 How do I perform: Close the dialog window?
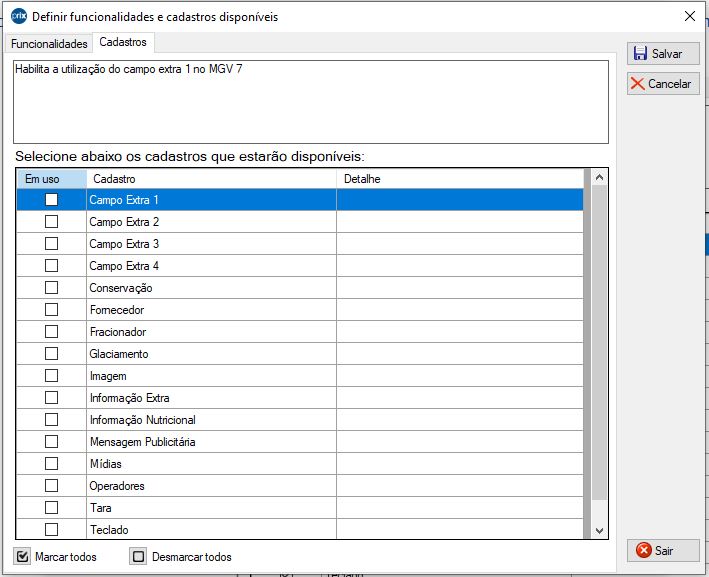point(689,16)
